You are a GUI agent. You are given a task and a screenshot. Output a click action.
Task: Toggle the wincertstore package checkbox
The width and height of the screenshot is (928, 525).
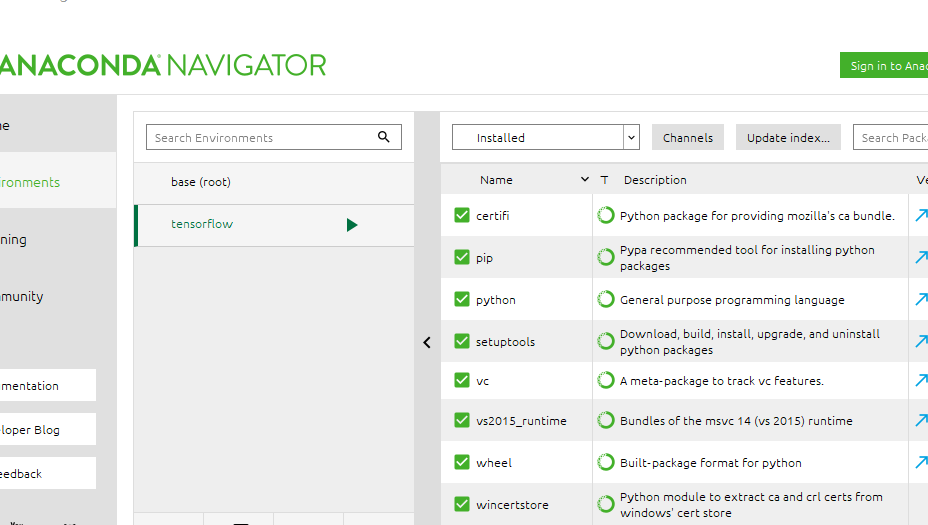[462, 504]
